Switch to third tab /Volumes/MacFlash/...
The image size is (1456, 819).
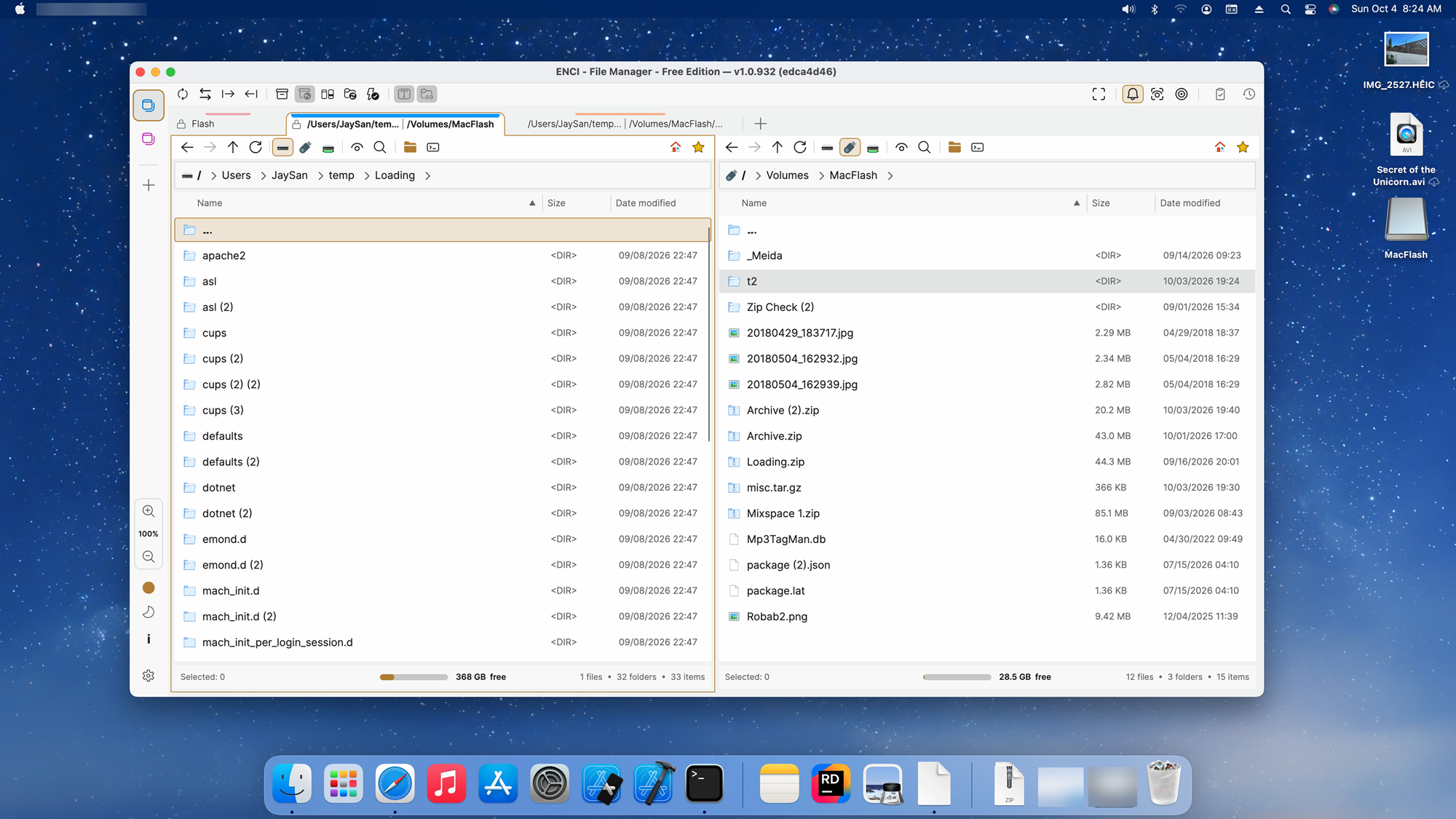(625, 124)
